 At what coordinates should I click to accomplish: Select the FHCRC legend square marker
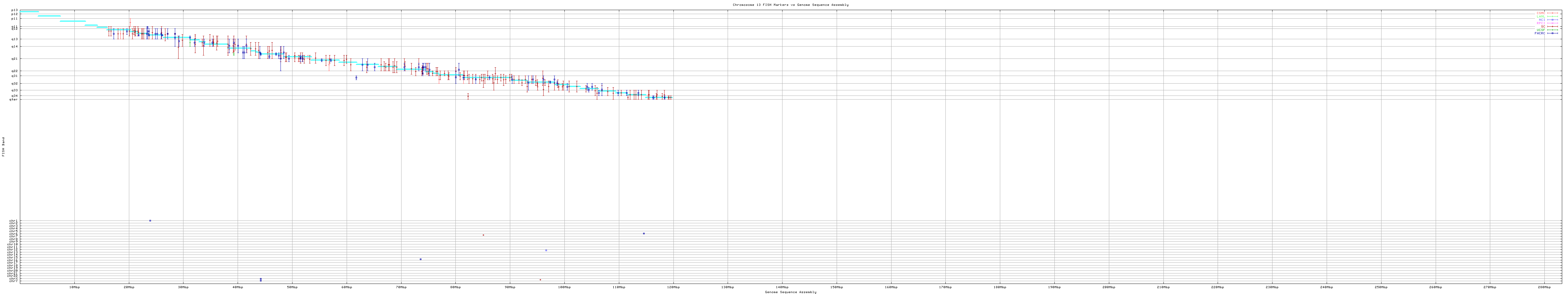pyautogui.click(x=1552, y=33)
